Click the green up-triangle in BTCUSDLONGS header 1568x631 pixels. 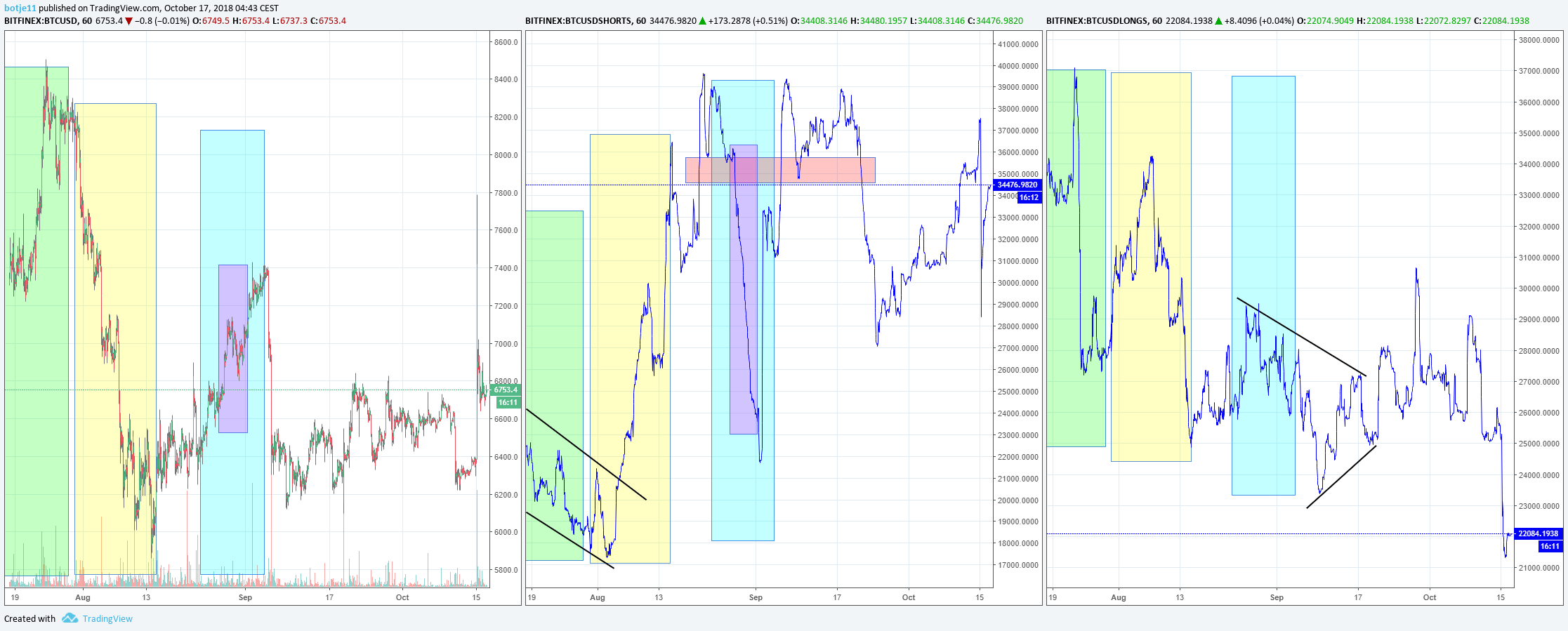pyautogui.click(x=1218, y=21)
